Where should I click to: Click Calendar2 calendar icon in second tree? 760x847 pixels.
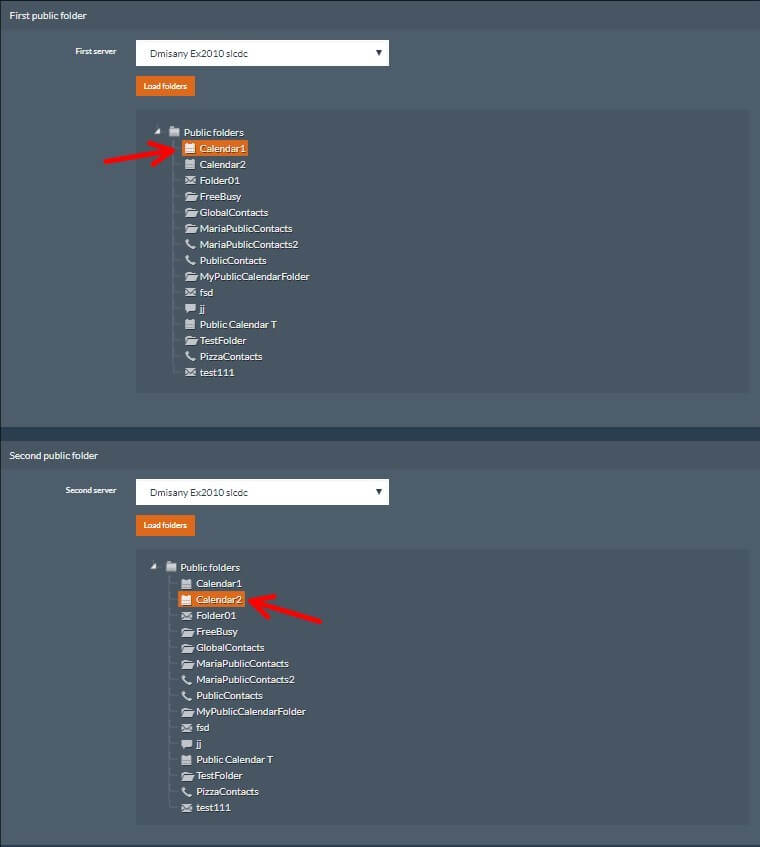pyautogui.click(x=186, y=600)
